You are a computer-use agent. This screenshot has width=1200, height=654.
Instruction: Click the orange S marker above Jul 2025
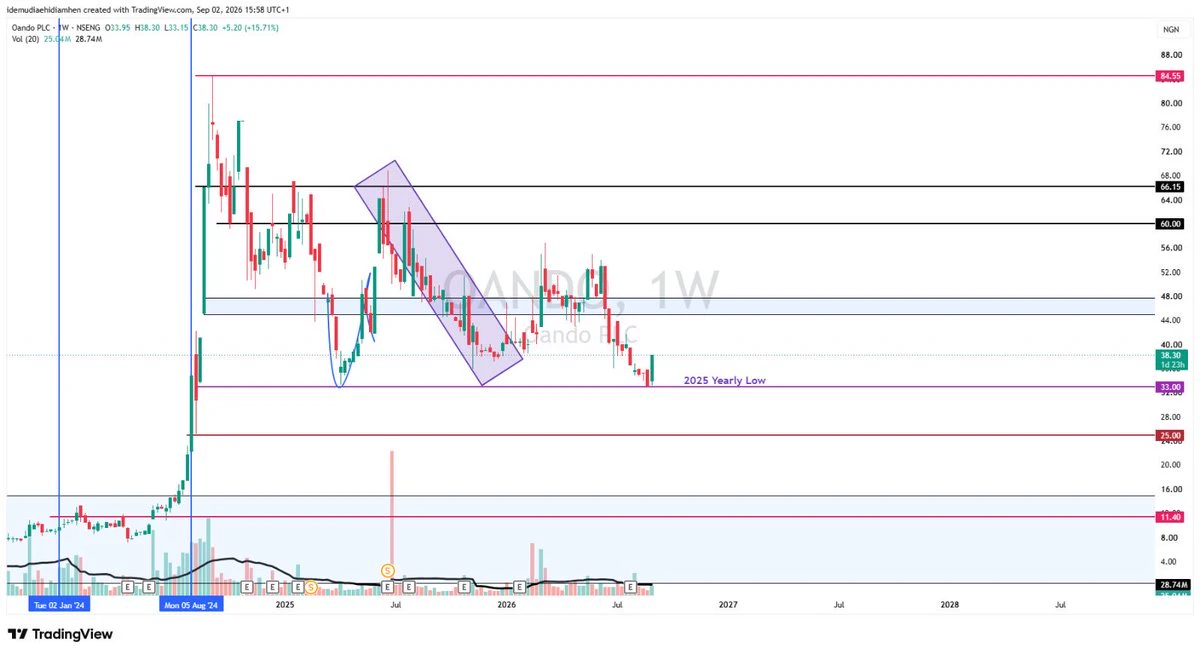tap(387, 570)
